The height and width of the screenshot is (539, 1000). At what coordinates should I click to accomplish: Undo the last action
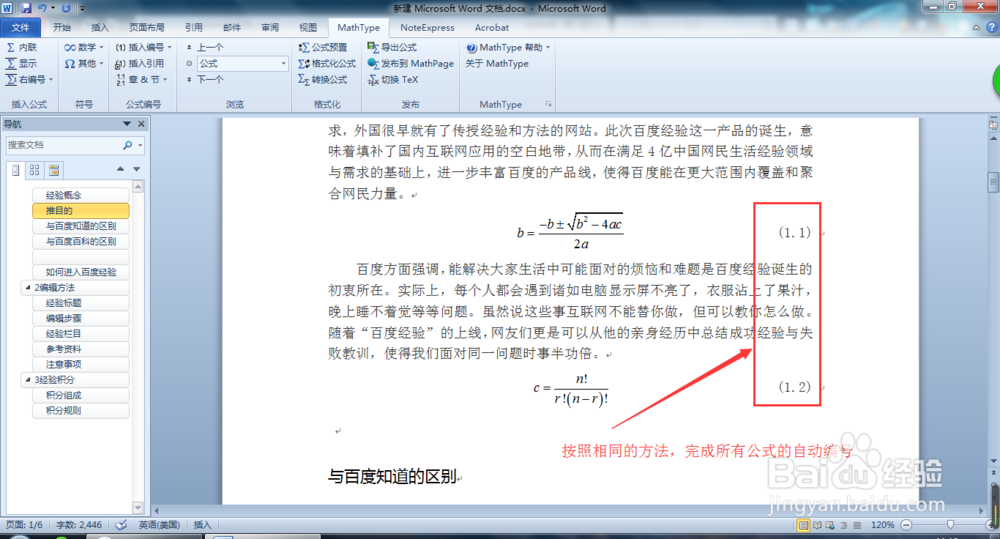point(42,8)
